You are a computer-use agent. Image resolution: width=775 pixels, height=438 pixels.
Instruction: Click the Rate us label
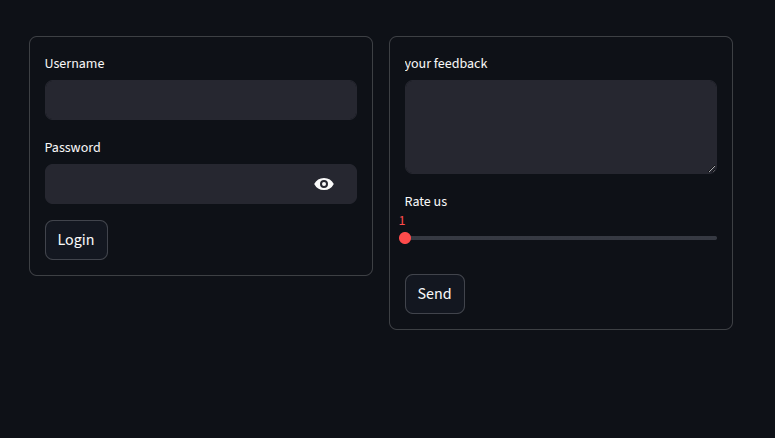pyautogui.click(x=426, y=201)
